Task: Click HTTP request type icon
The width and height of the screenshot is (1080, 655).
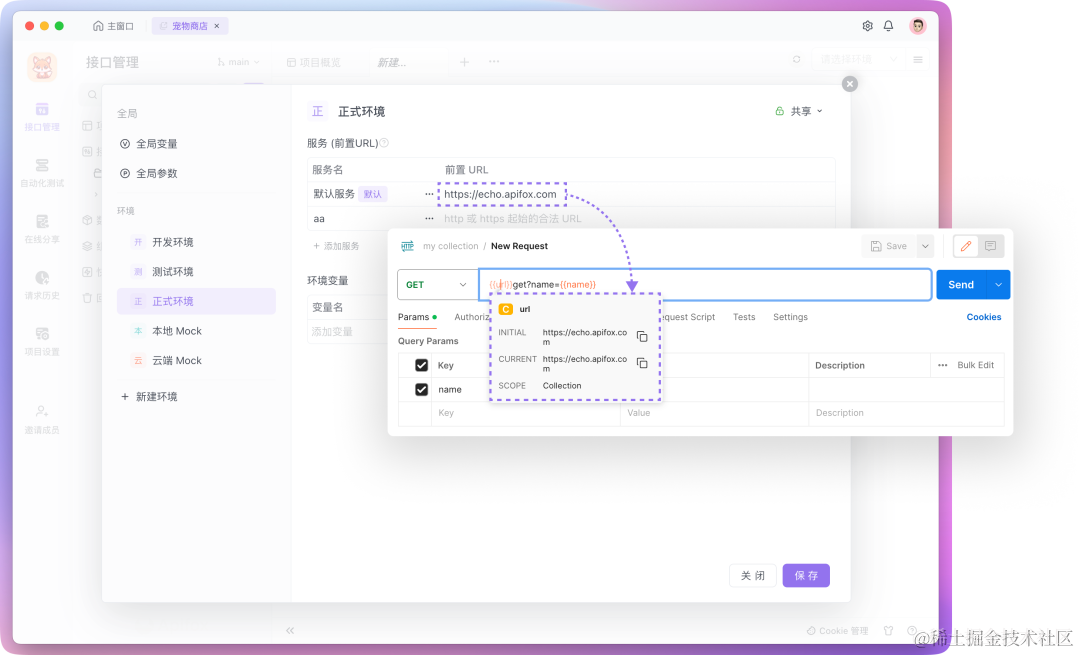Action: (407, 246)
